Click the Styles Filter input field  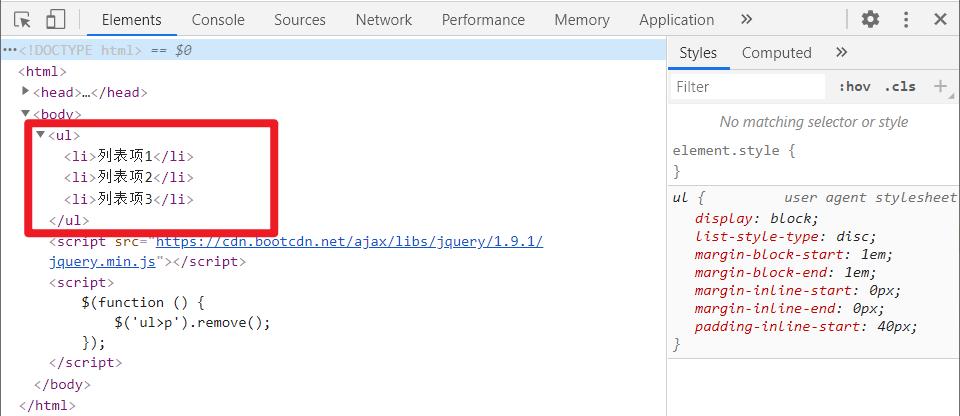tap(748, 87)
